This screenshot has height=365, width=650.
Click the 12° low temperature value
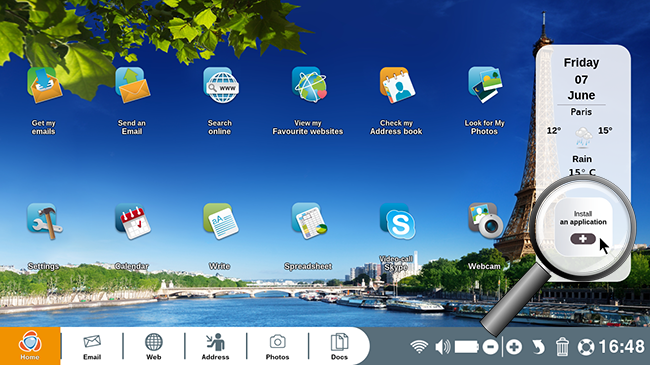point(554,131)
